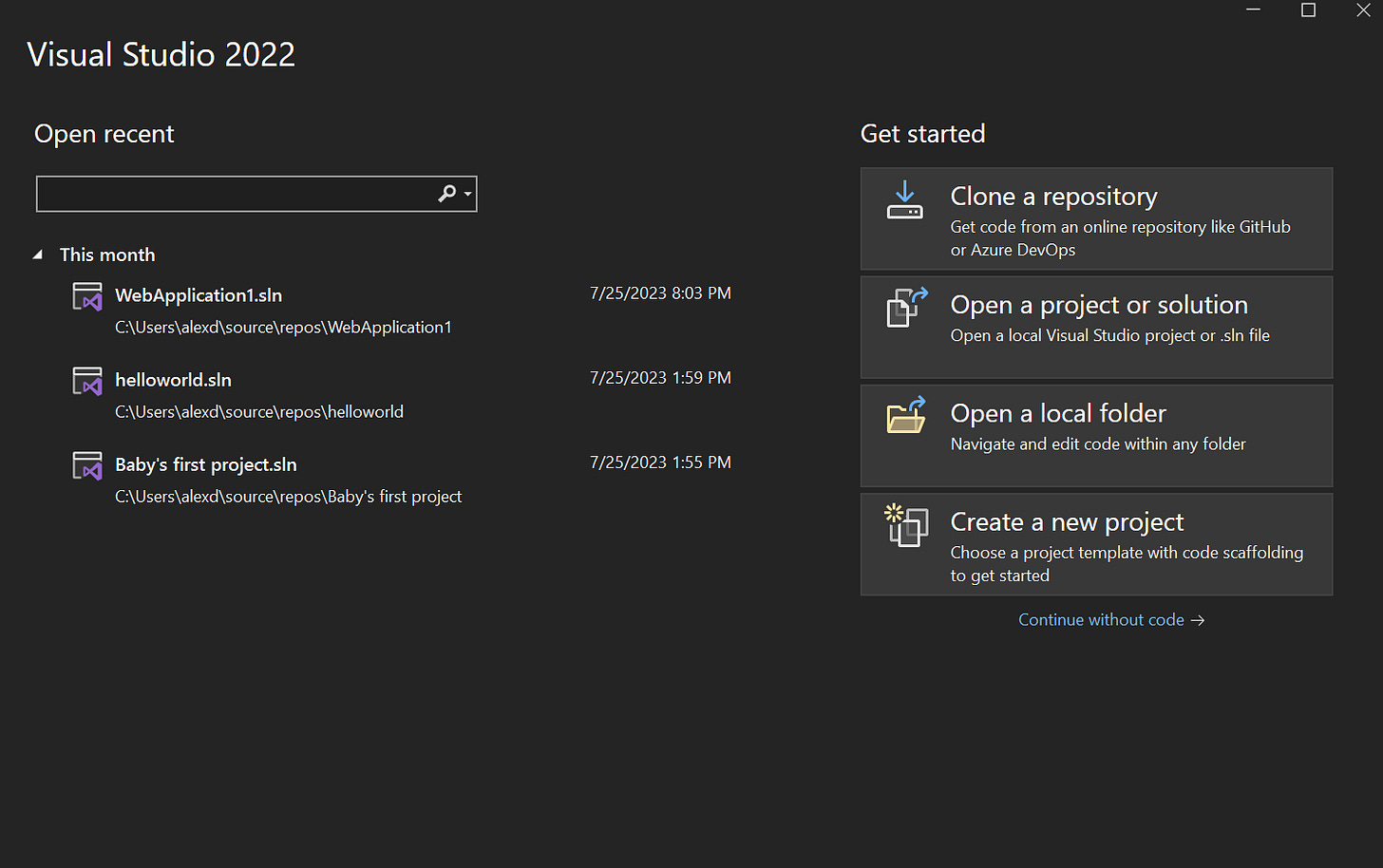
Task: Click the GitHub or Azure DevOps description
Action: (1121, 238)
